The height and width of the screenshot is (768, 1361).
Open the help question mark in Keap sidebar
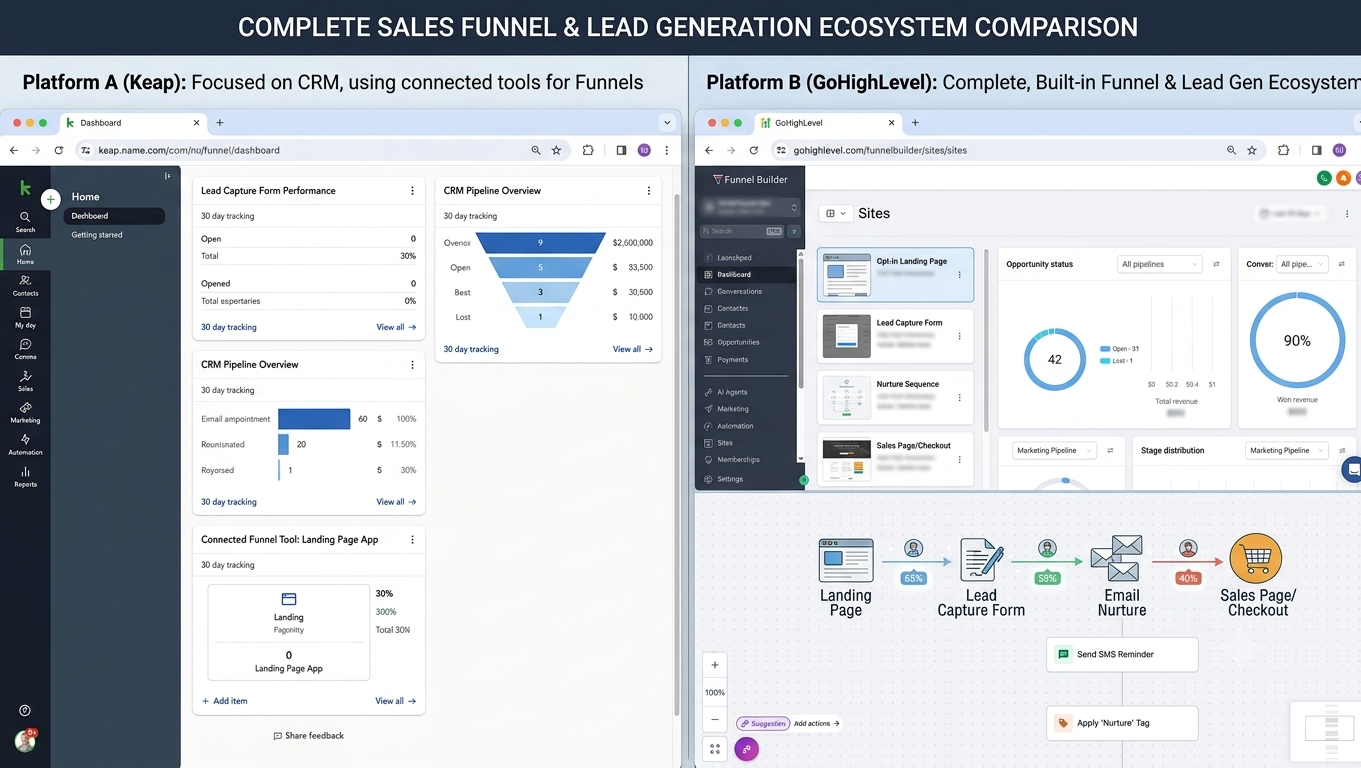[25, 711]
